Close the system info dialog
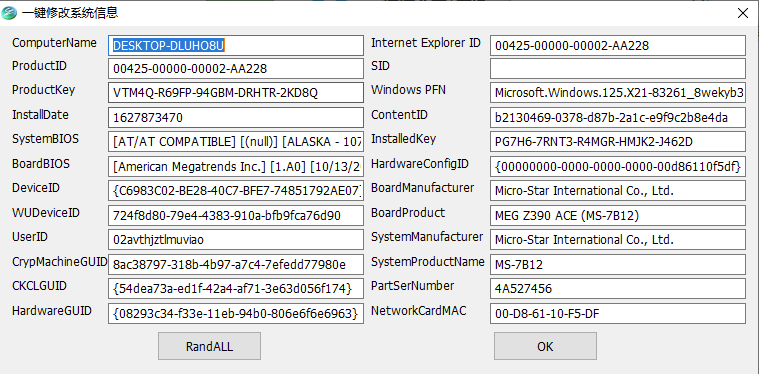 click(x=743, y=13)
